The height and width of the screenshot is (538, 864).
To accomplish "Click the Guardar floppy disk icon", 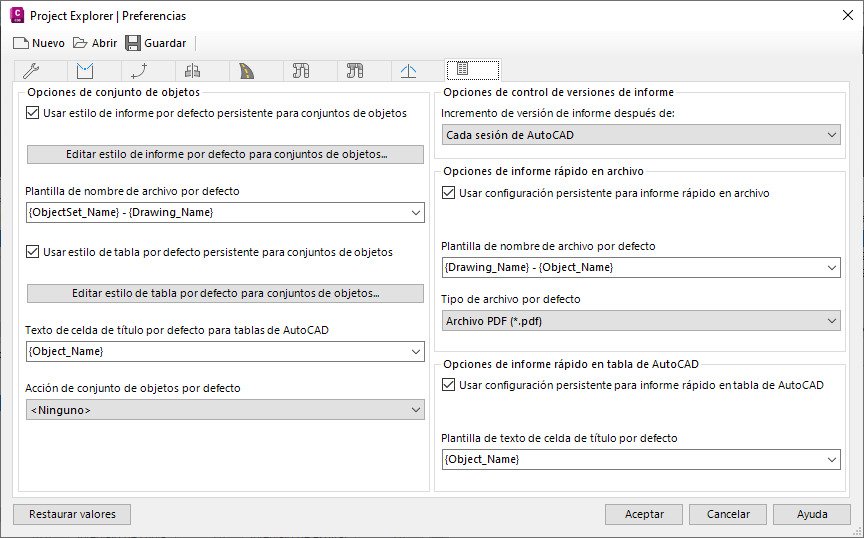I will (x=133, y=43).
